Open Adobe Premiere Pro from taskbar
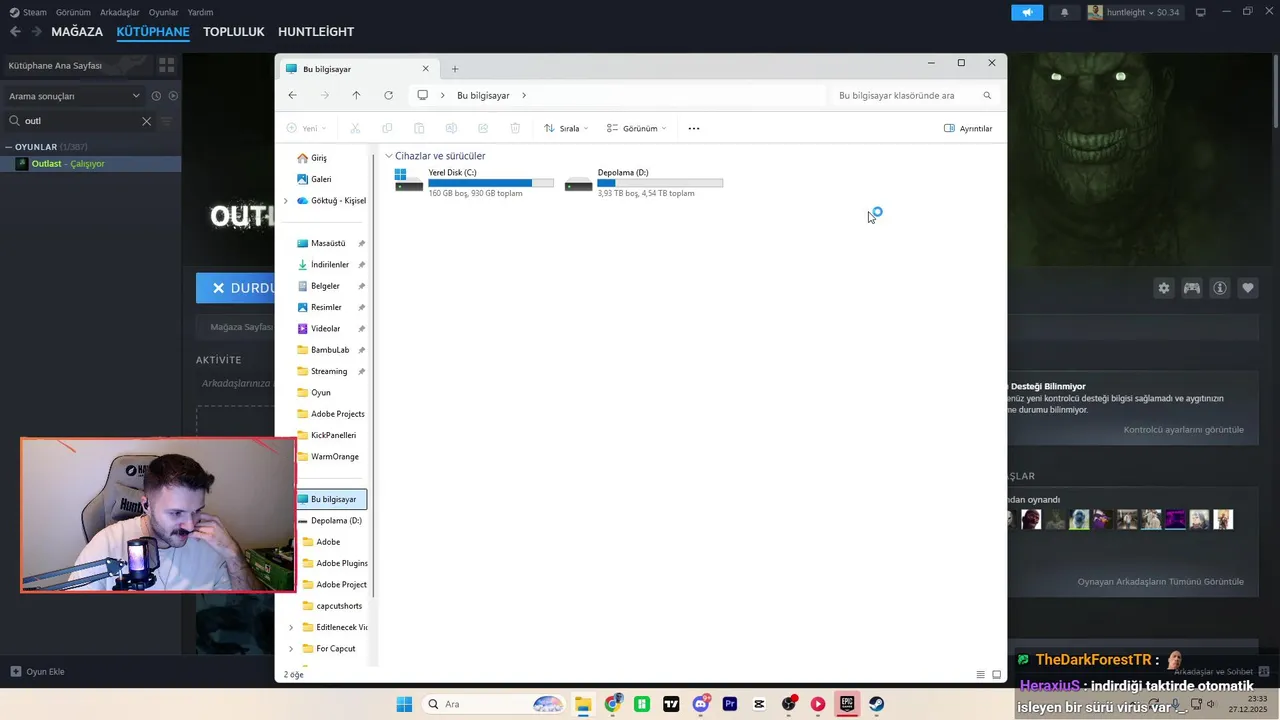 730,704
